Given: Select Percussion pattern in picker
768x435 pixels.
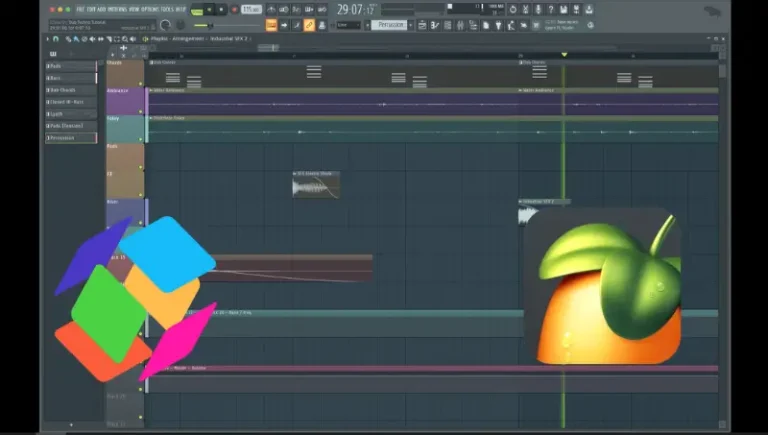Looking at the screenshot, I should pos(71,138).
